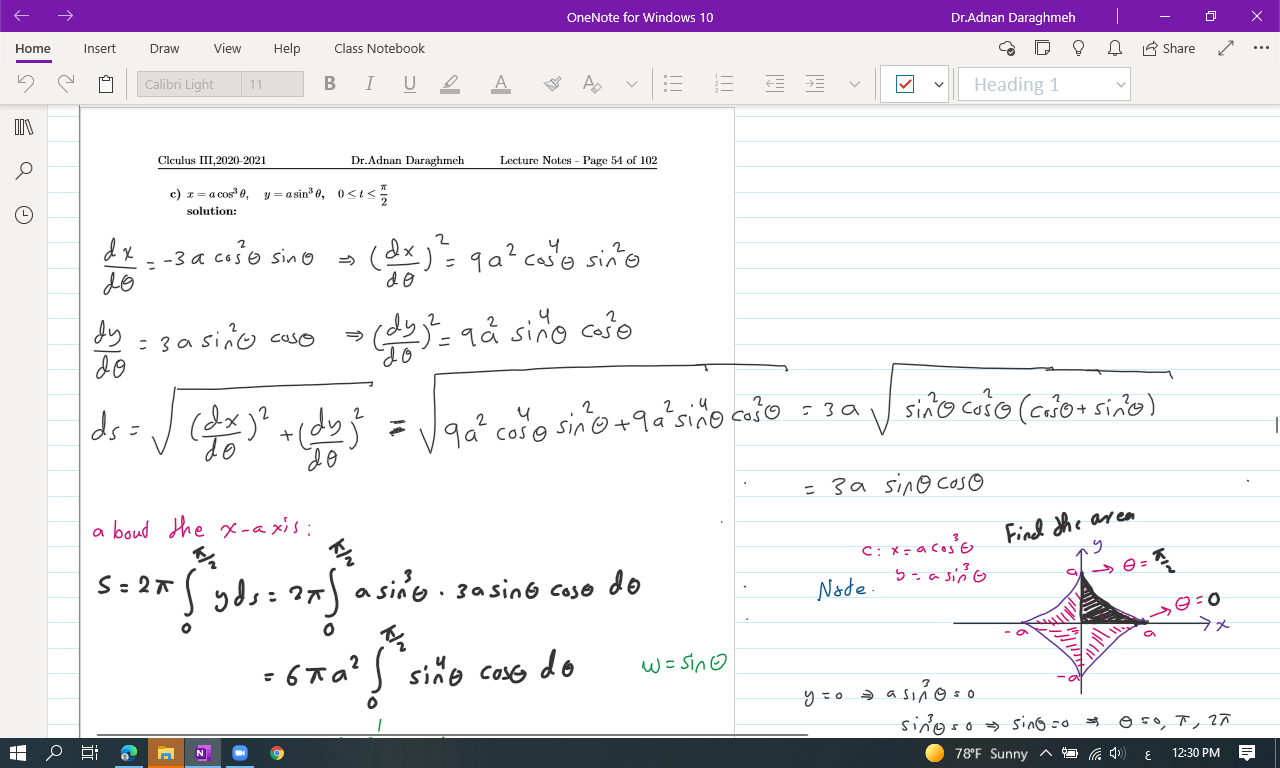The height and width of the screenshot is (768, 1280).
Task: Click the Back arrow in title bar
Action: point(22,16)
